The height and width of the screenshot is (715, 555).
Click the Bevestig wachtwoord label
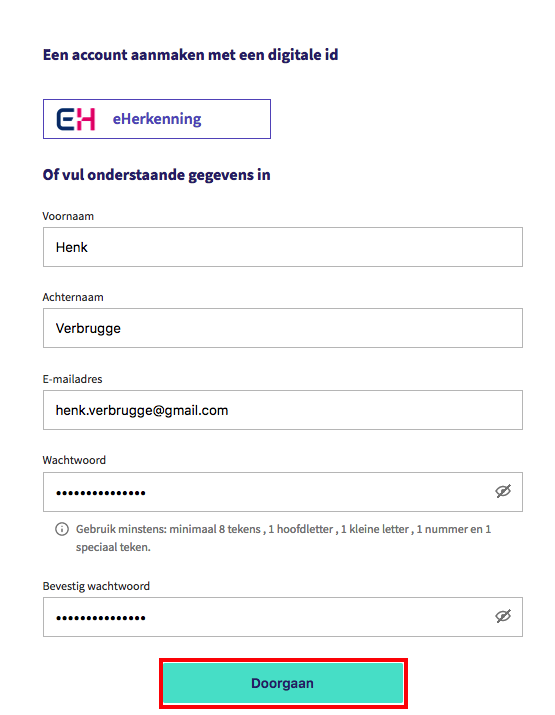pyautogui.click(x=96, y=586)
